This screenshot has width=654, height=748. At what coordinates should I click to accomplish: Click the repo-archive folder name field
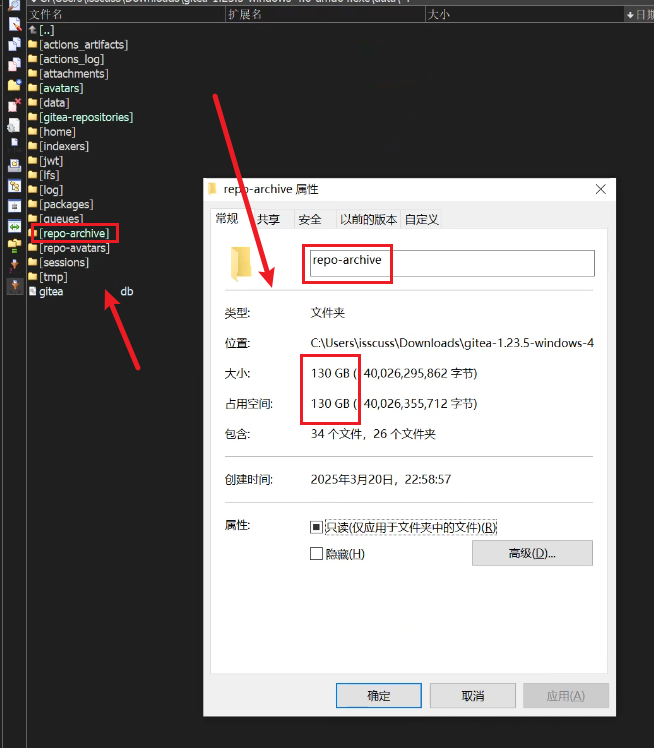click(x=448, y=262)
